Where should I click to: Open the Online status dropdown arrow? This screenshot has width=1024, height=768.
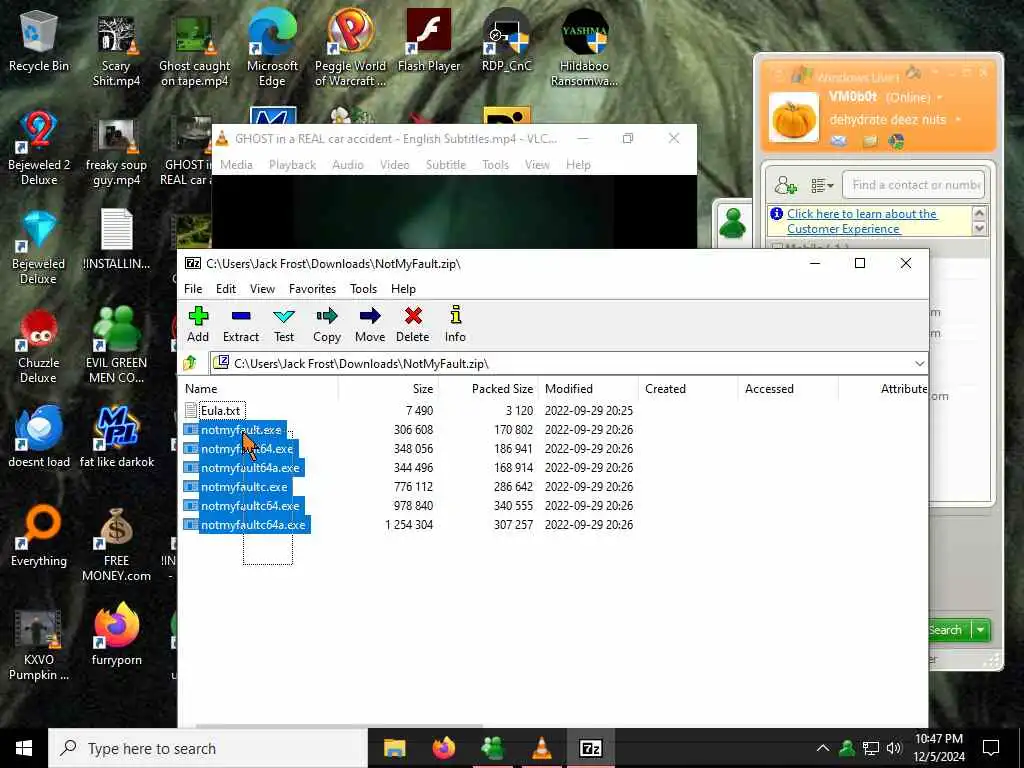940,98
